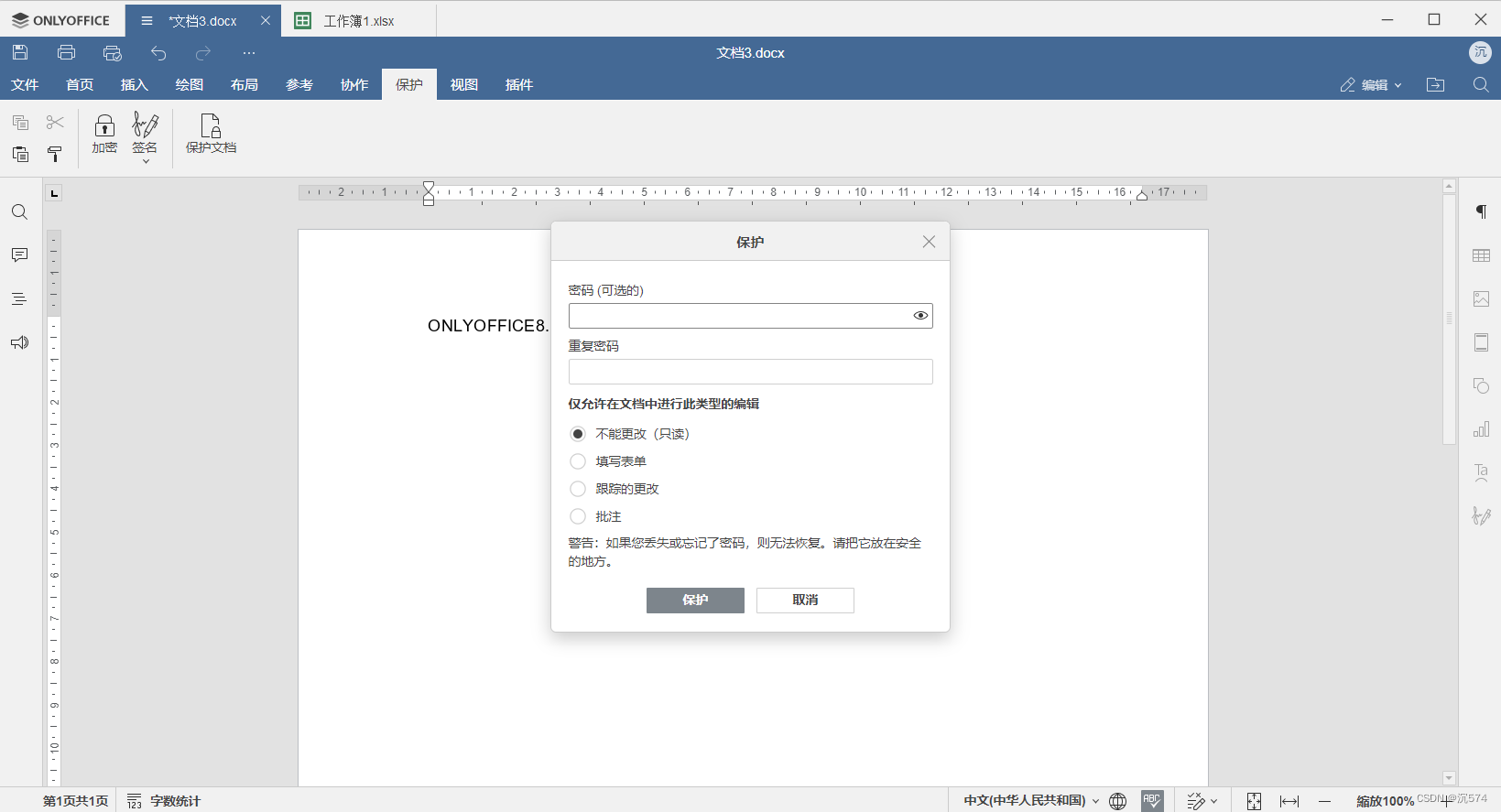The height and width of the screenshot is (812, 1501).
Task: Open Text Art settings icon
Action: coord(1481,472)
